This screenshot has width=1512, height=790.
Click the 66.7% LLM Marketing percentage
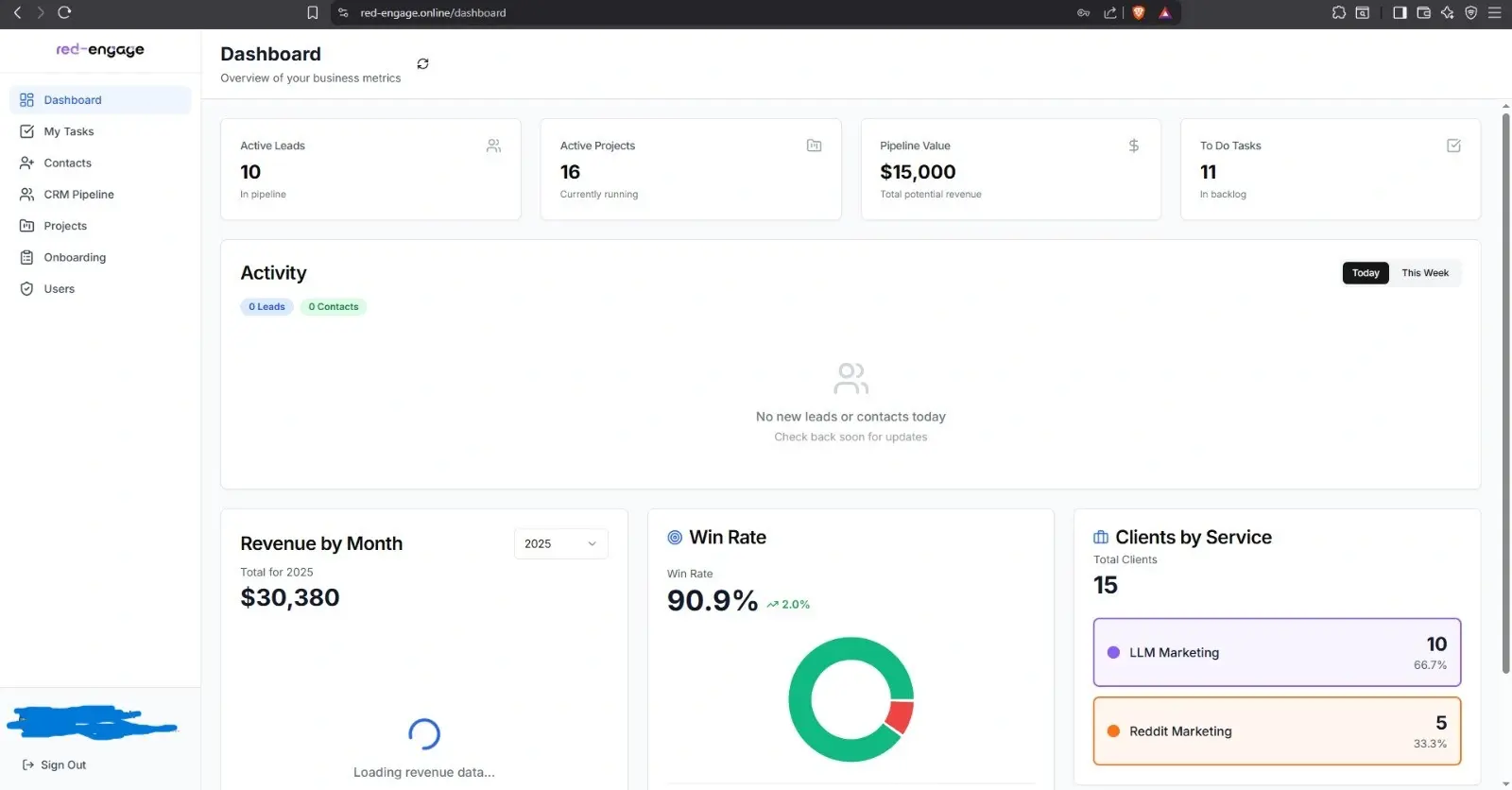[1430, 665]
